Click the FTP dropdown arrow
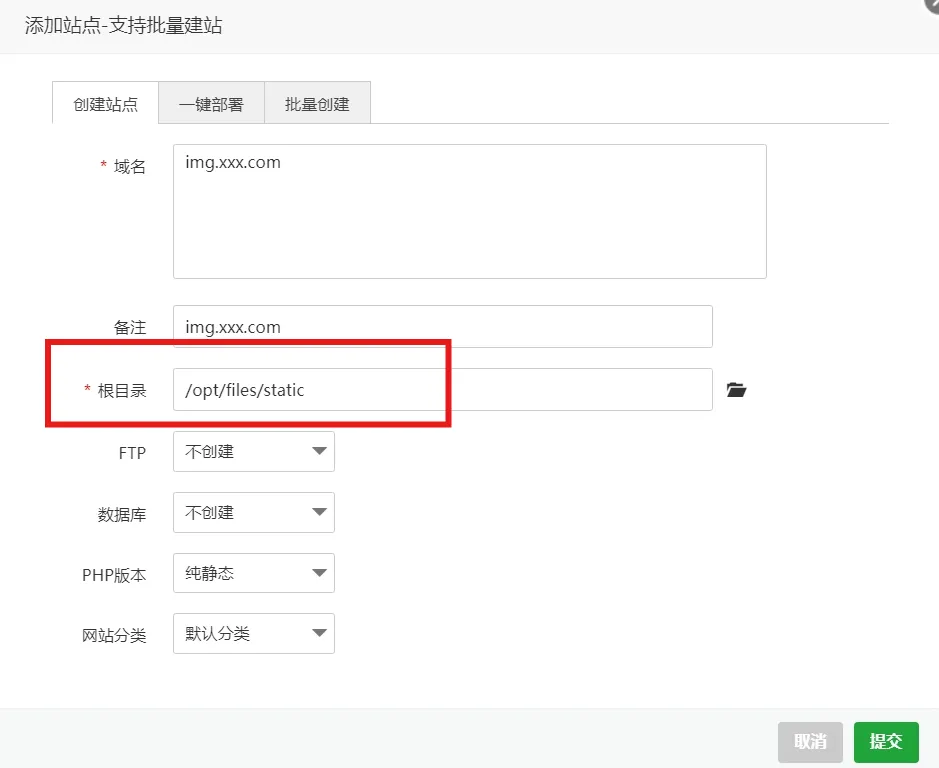This screenshot has width=939, height=768. pos(319,451)
